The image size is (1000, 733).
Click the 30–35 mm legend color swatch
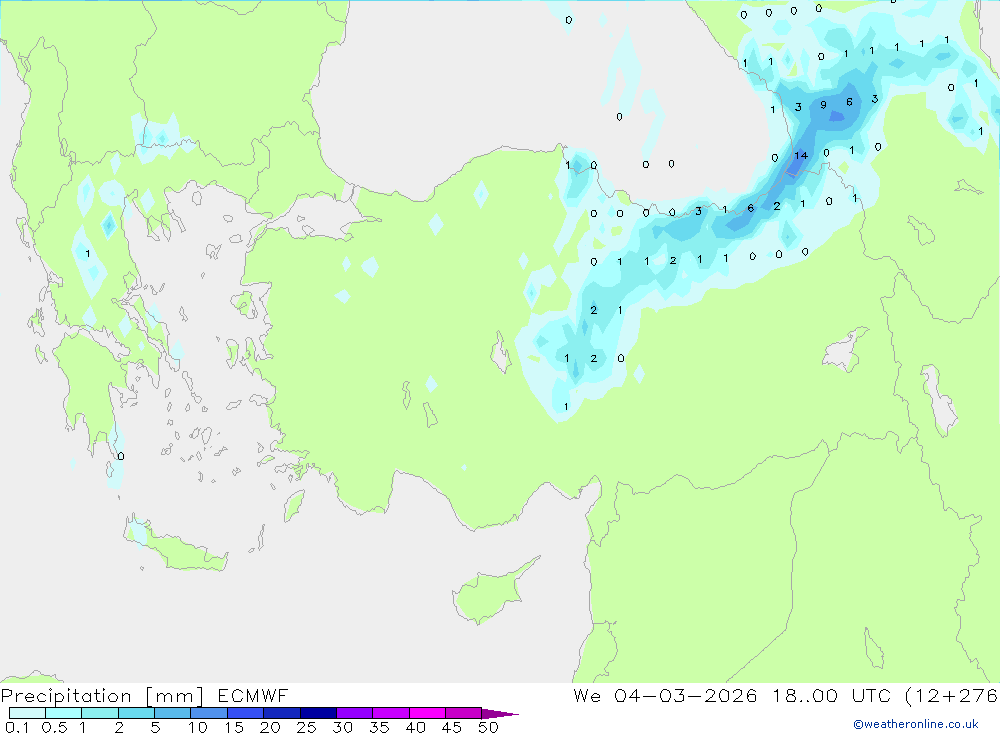coord(355,713)
